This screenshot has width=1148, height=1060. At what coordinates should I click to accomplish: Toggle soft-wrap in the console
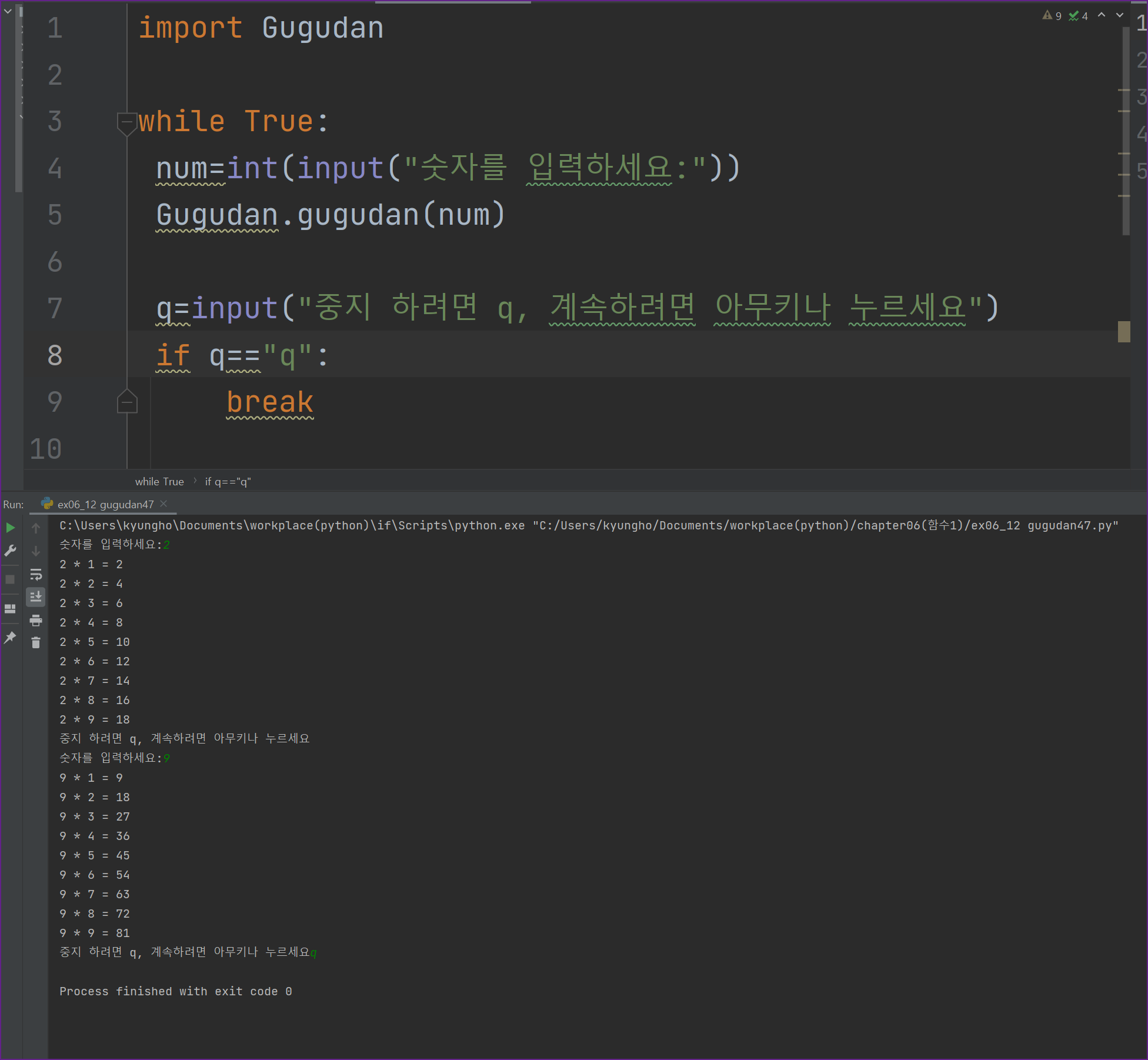36,574
